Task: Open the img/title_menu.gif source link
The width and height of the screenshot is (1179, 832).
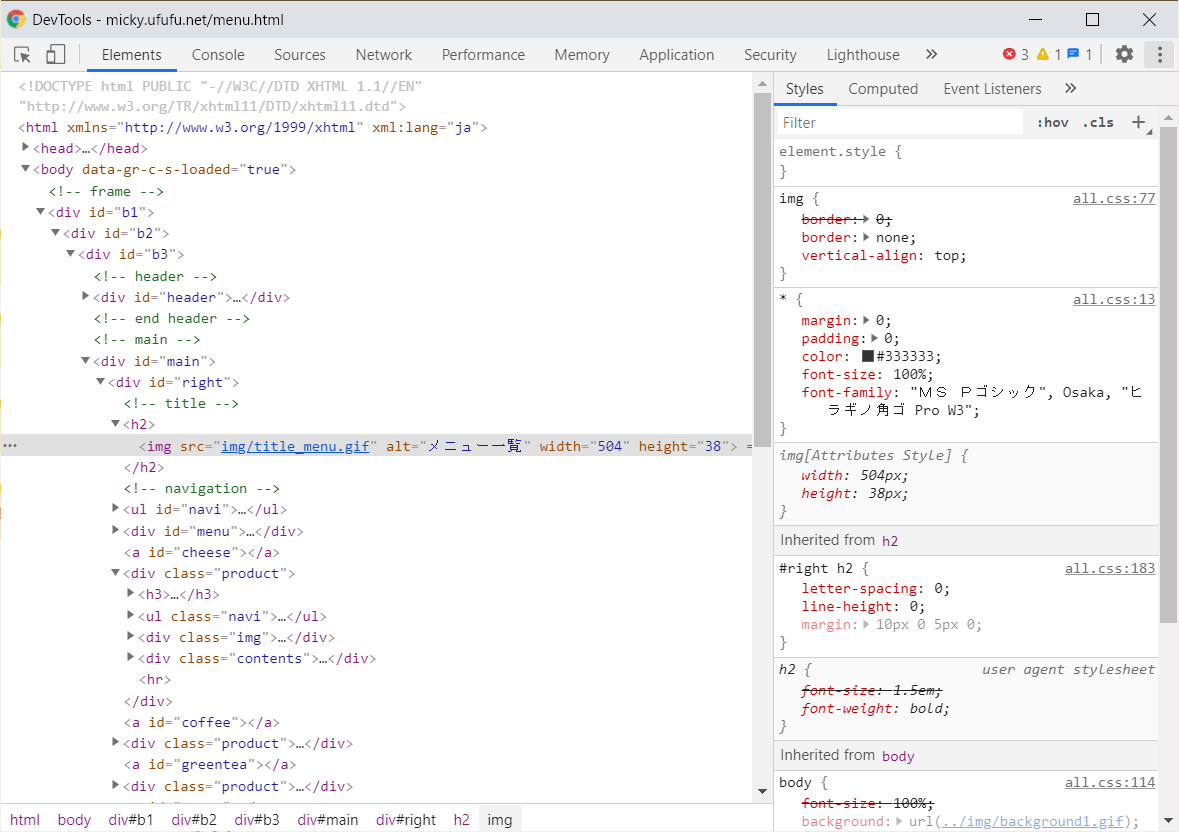Action: [x=295, y=446]
